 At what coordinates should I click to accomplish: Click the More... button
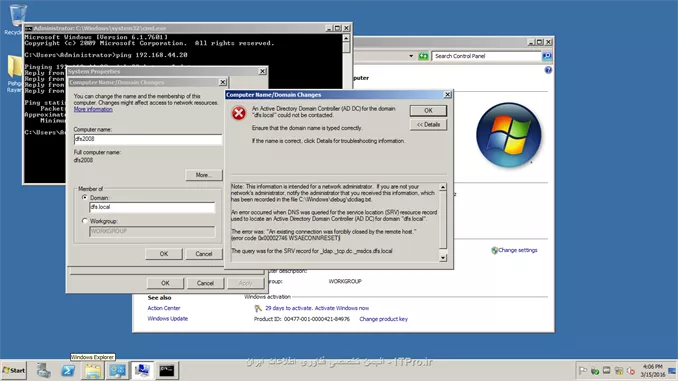tap(204, 175)
